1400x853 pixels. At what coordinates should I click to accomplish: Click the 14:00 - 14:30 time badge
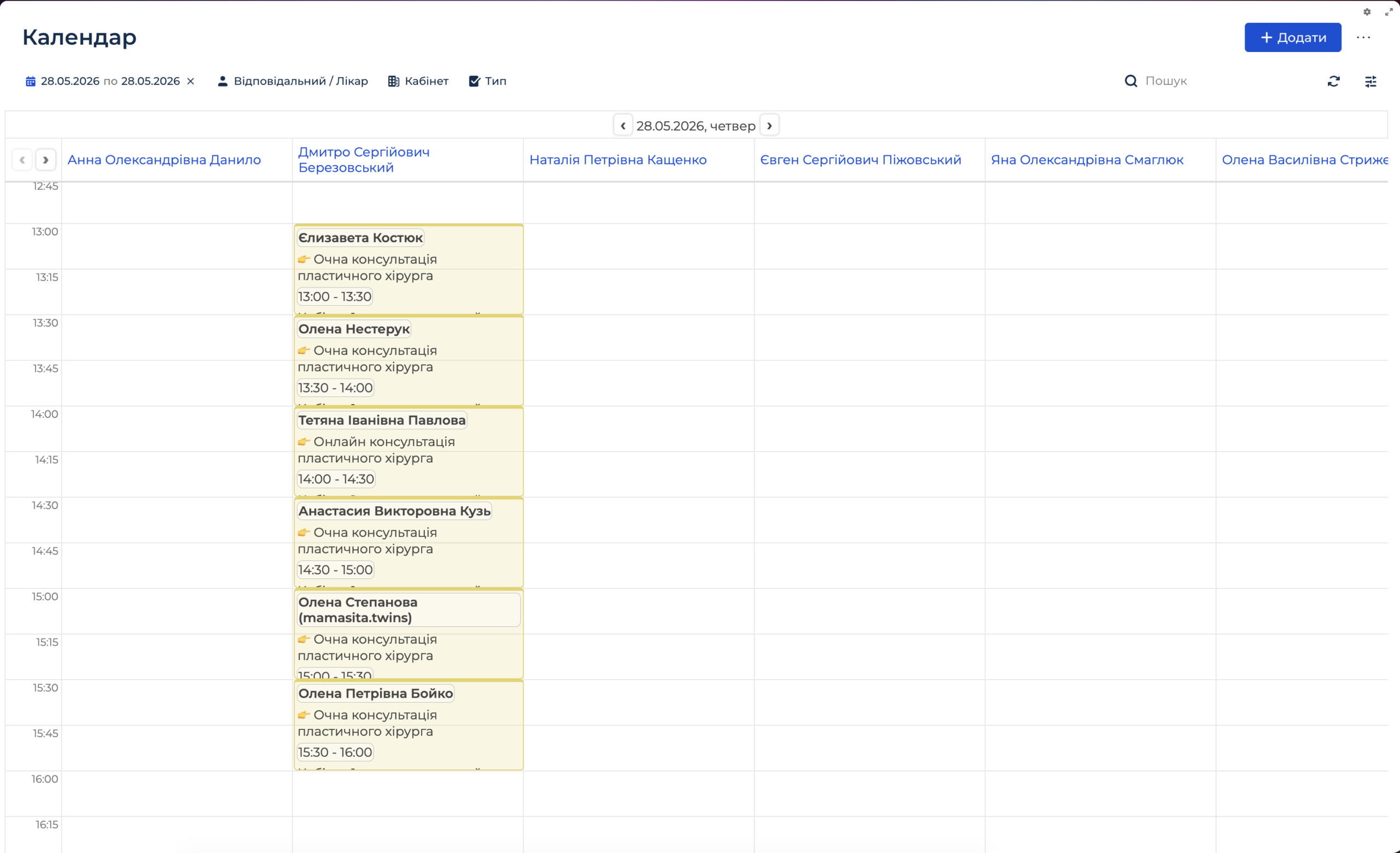click(336, 480)
